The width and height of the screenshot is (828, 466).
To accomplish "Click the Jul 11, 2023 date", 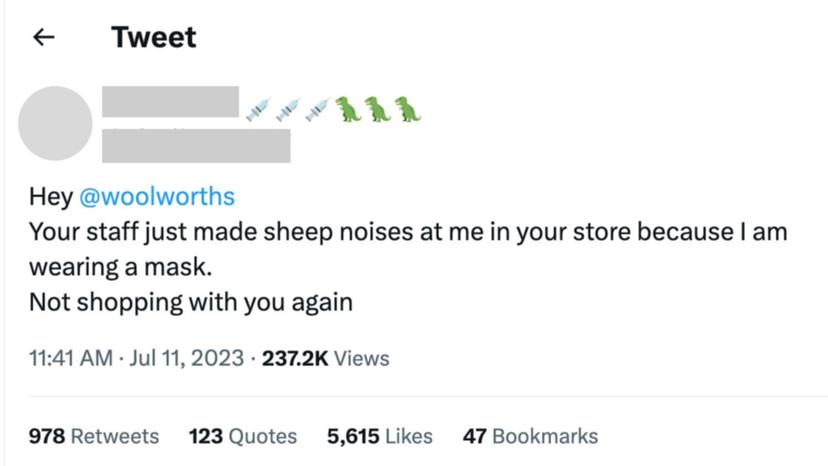I will click(186, 358).
